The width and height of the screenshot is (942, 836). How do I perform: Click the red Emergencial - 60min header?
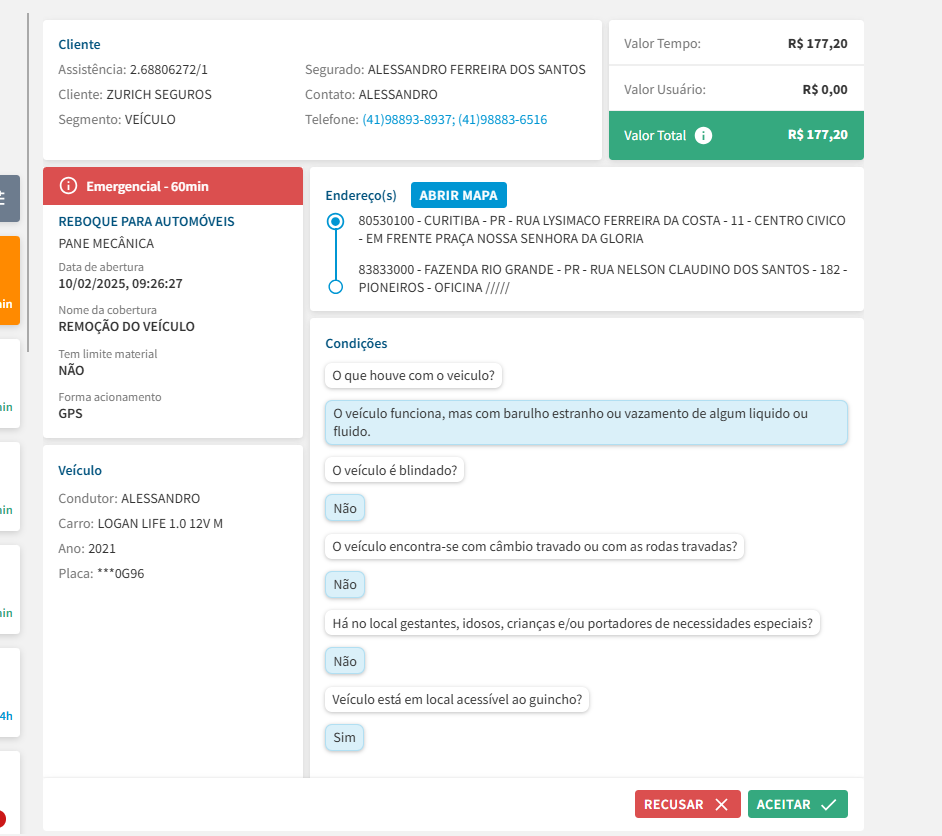(173, 186)
